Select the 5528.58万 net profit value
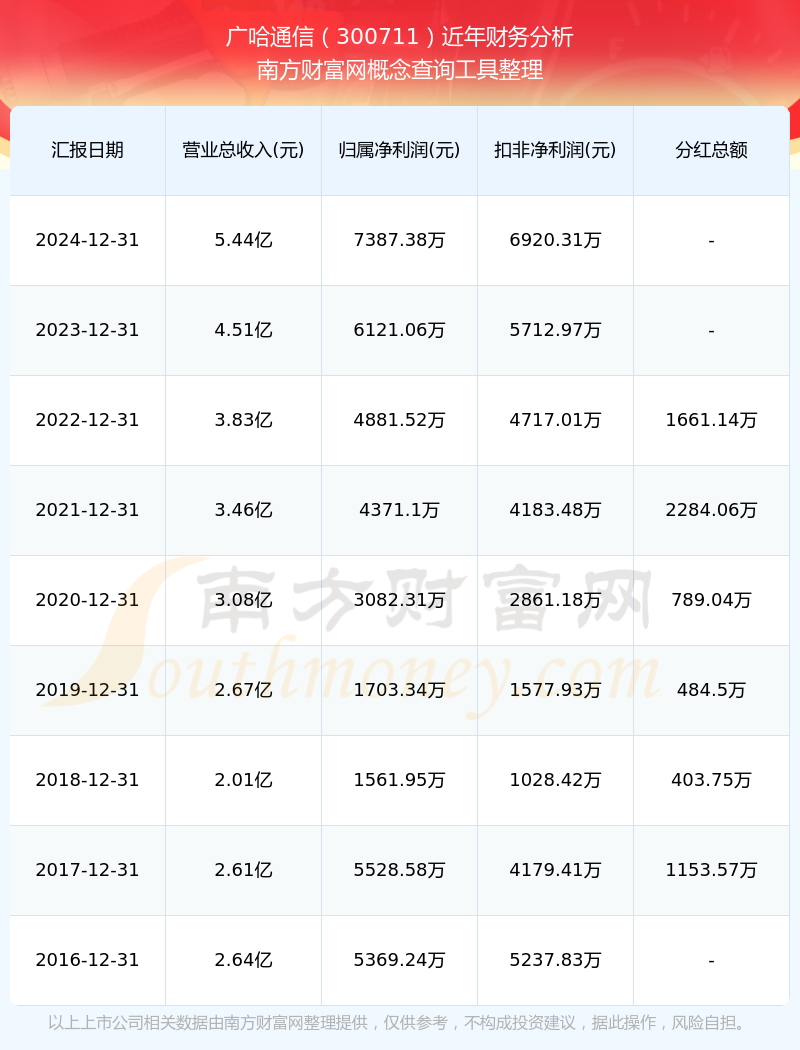Screen dimensions: 800x1050 click(x=399, y=870)
